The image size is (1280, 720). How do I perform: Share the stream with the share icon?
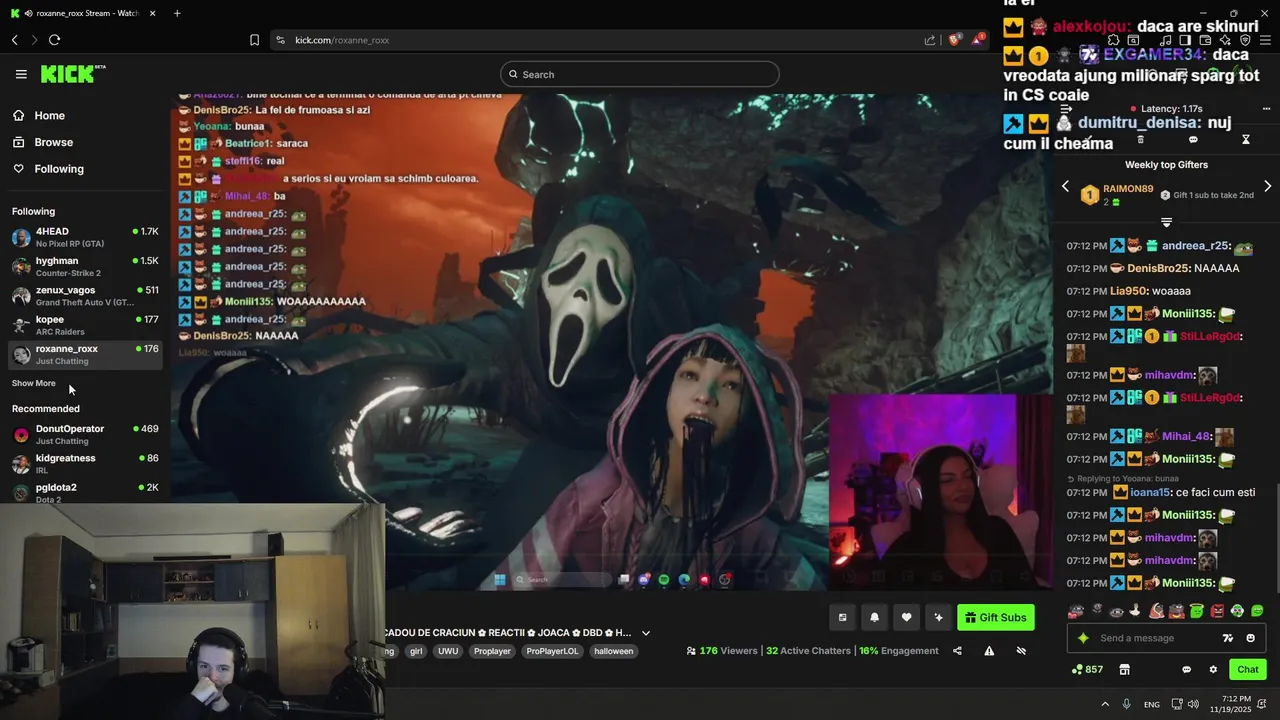click(957, 651)
